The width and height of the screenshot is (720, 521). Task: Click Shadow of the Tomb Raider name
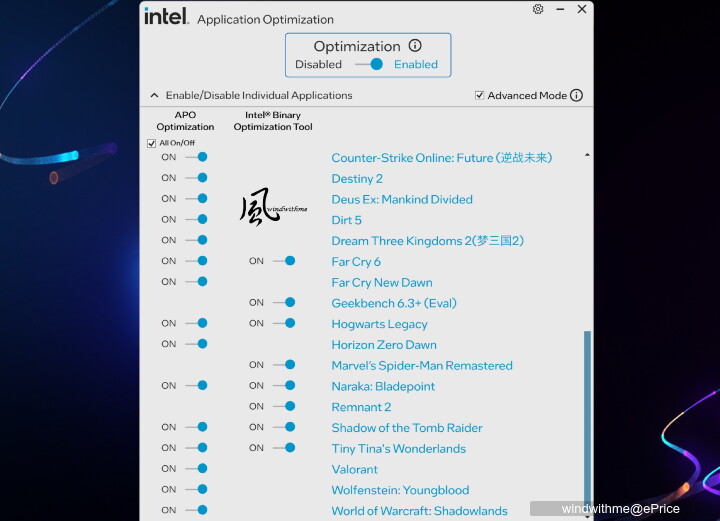407,428
